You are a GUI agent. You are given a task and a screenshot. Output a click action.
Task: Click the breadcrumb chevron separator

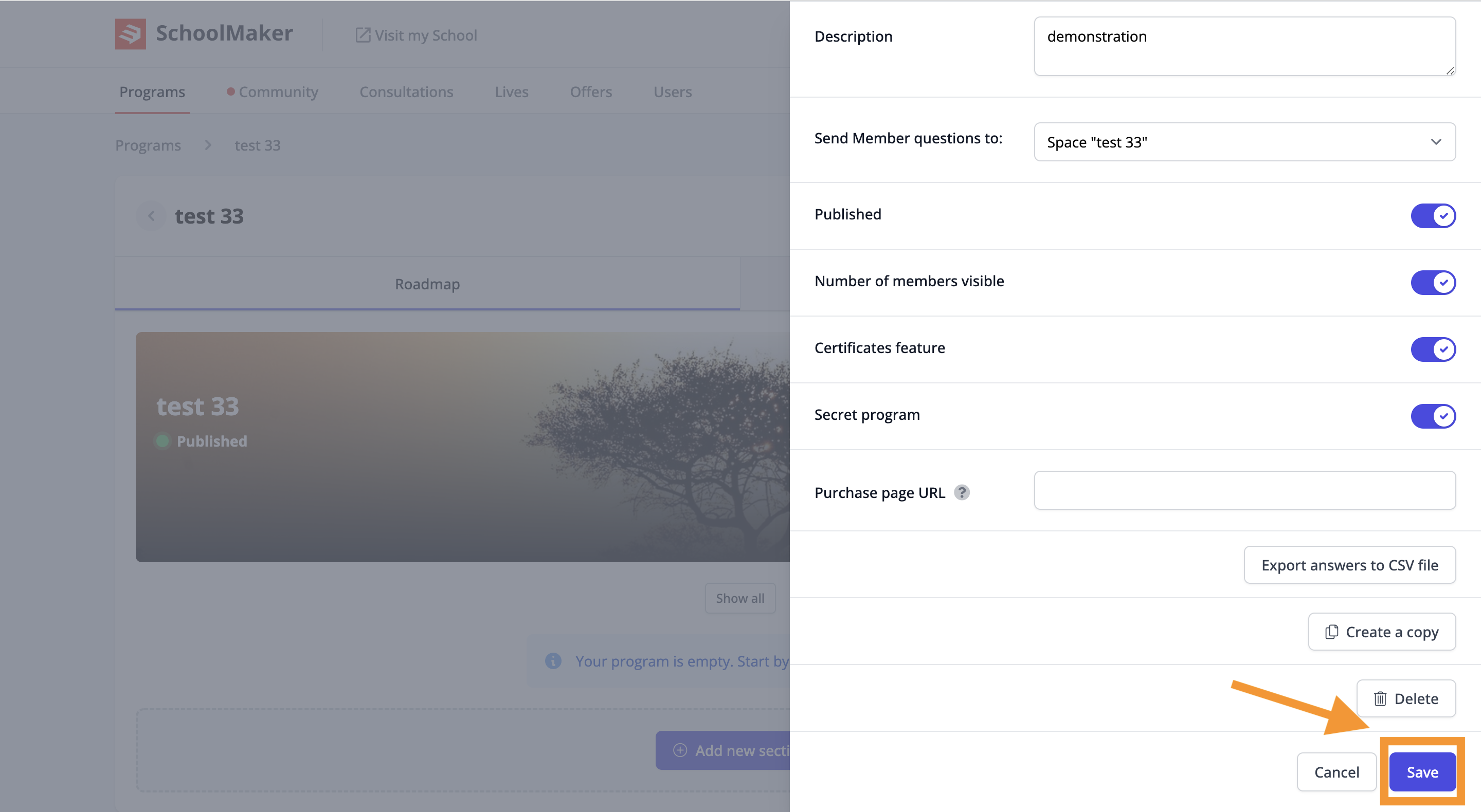pos(208,145)
